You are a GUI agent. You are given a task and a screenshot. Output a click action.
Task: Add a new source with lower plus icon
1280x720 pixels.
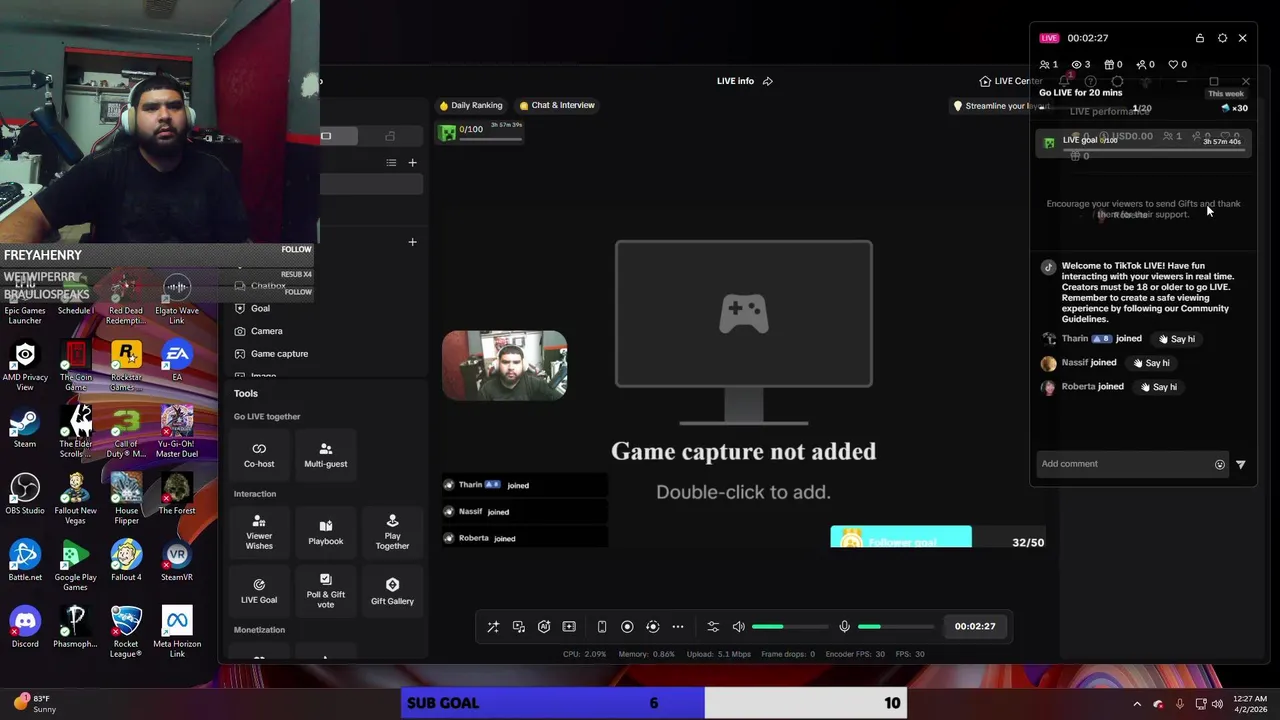tap(412, 242)
